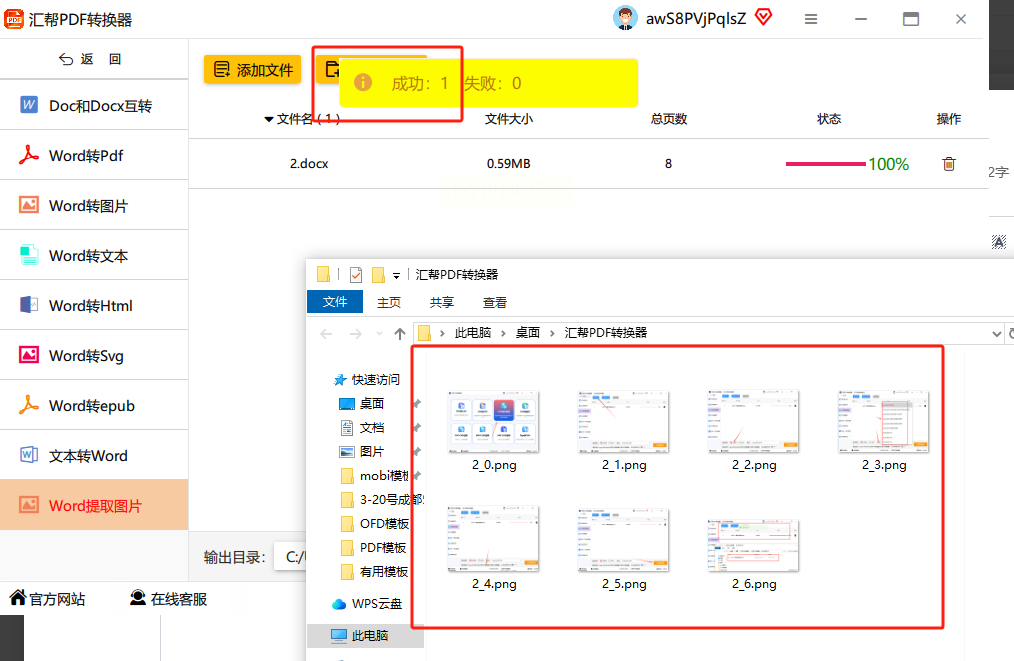
Task: Select the 2_5.png thumbnail
Action: 623,539
